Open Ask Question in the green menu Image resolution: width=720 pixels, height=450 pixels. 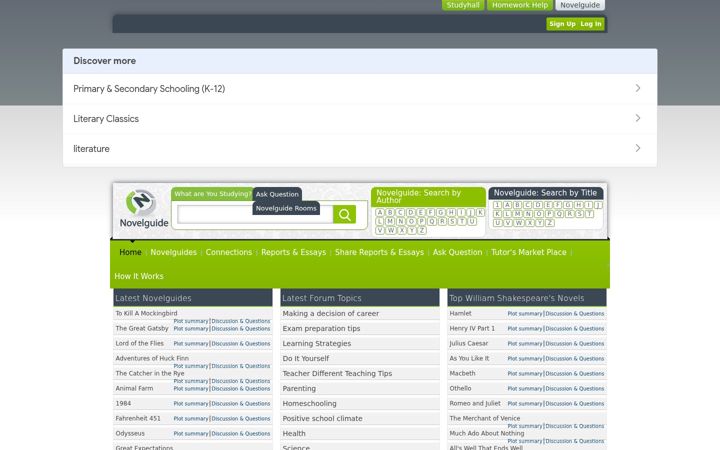(457, 252)
